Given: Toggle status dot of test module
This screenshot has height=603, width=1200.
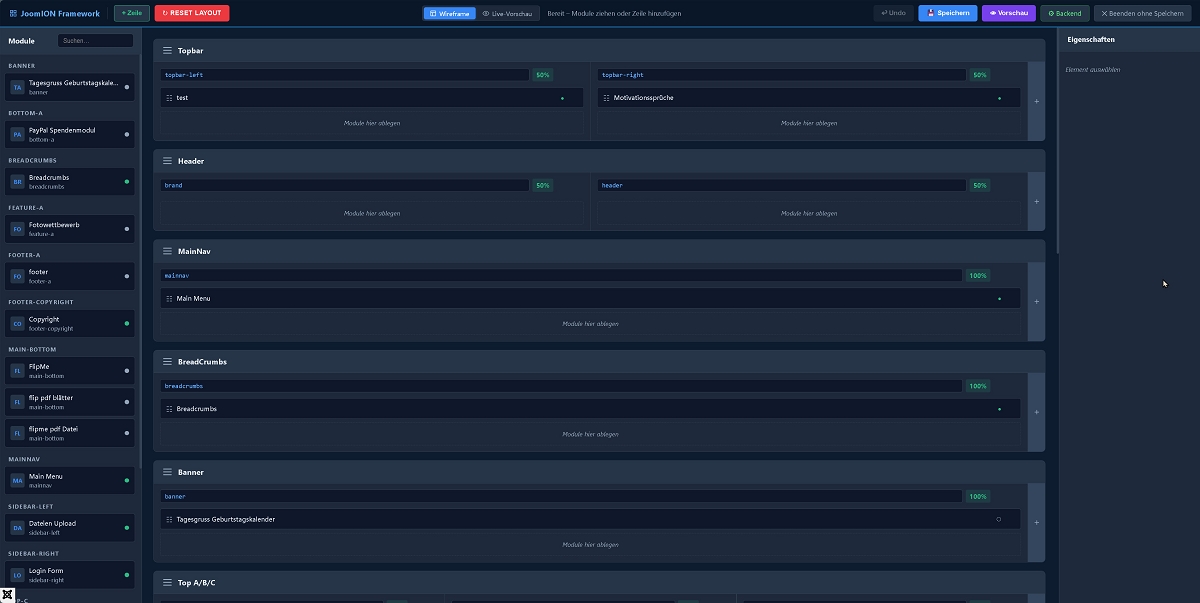Looking at the screenshot, I should point(562,98).
